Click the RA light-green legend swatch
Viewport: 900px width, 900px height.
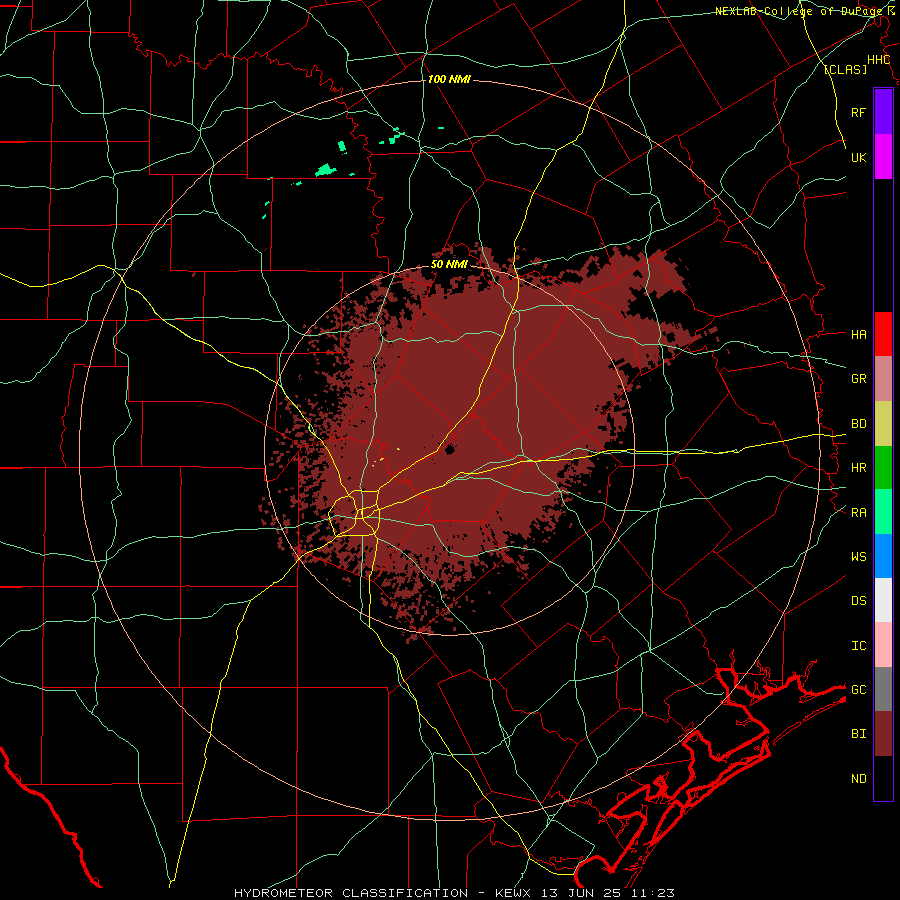click(883, 512)
